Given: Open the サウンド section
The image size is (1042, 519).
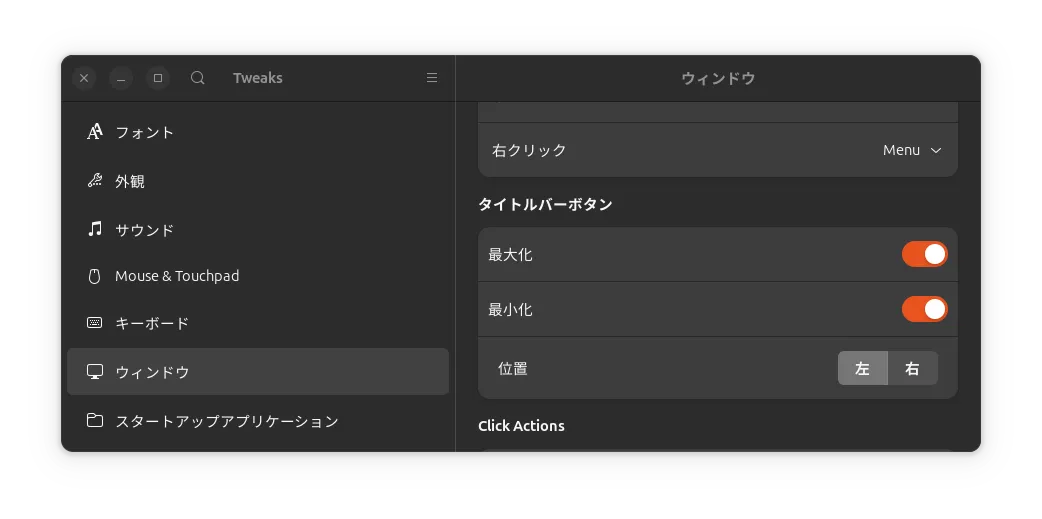Looking at the screenshot, I should tap(258, 230).
